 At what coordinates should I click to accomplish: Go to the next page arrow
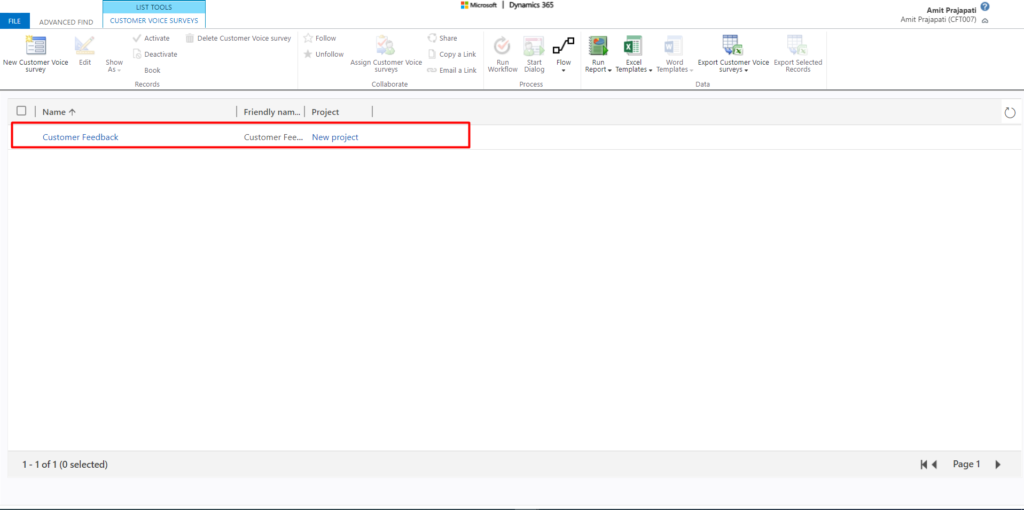point(997,464)
